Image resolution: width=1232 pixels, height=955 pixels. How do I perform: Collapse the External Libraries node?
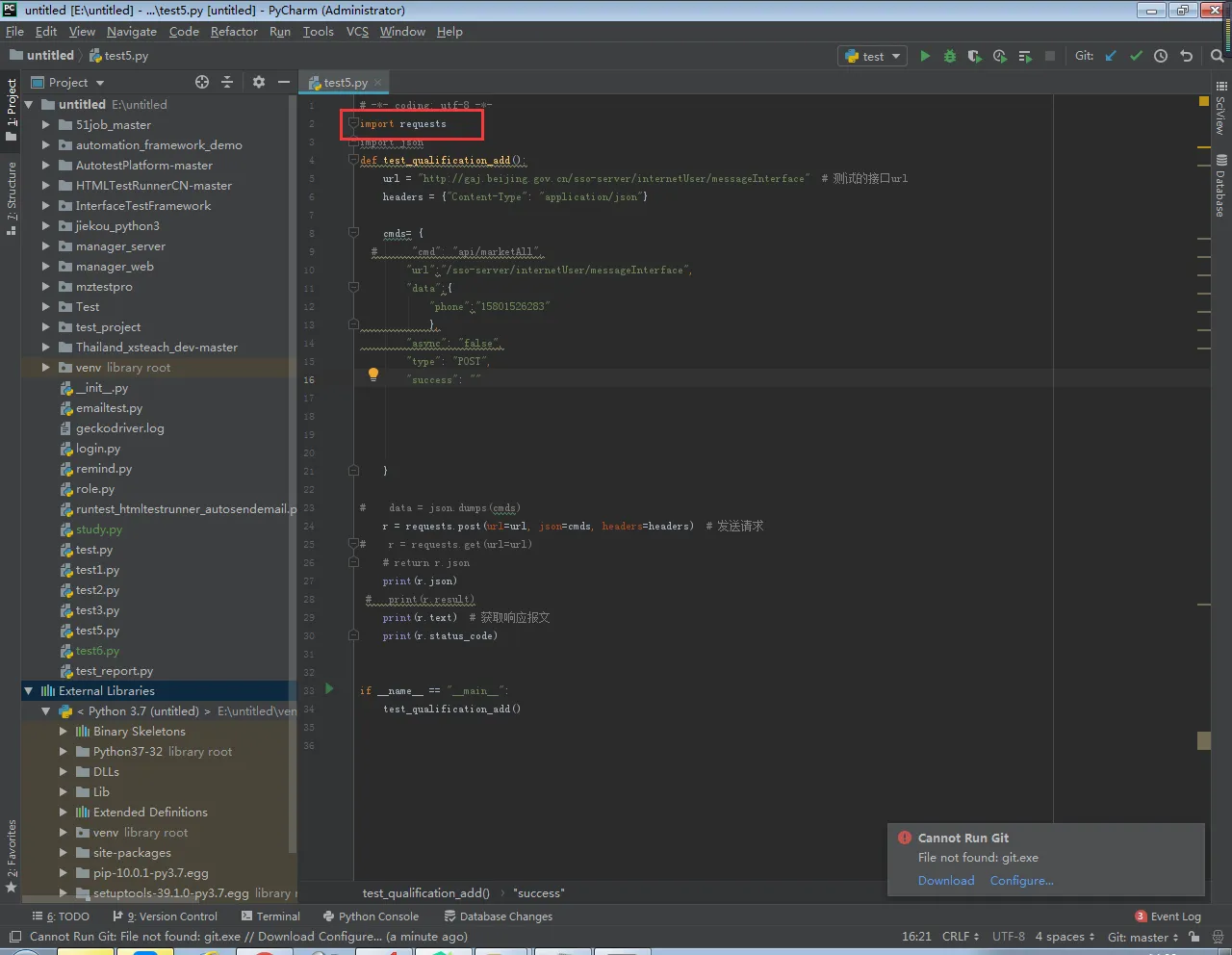click(x=29, y=691)
